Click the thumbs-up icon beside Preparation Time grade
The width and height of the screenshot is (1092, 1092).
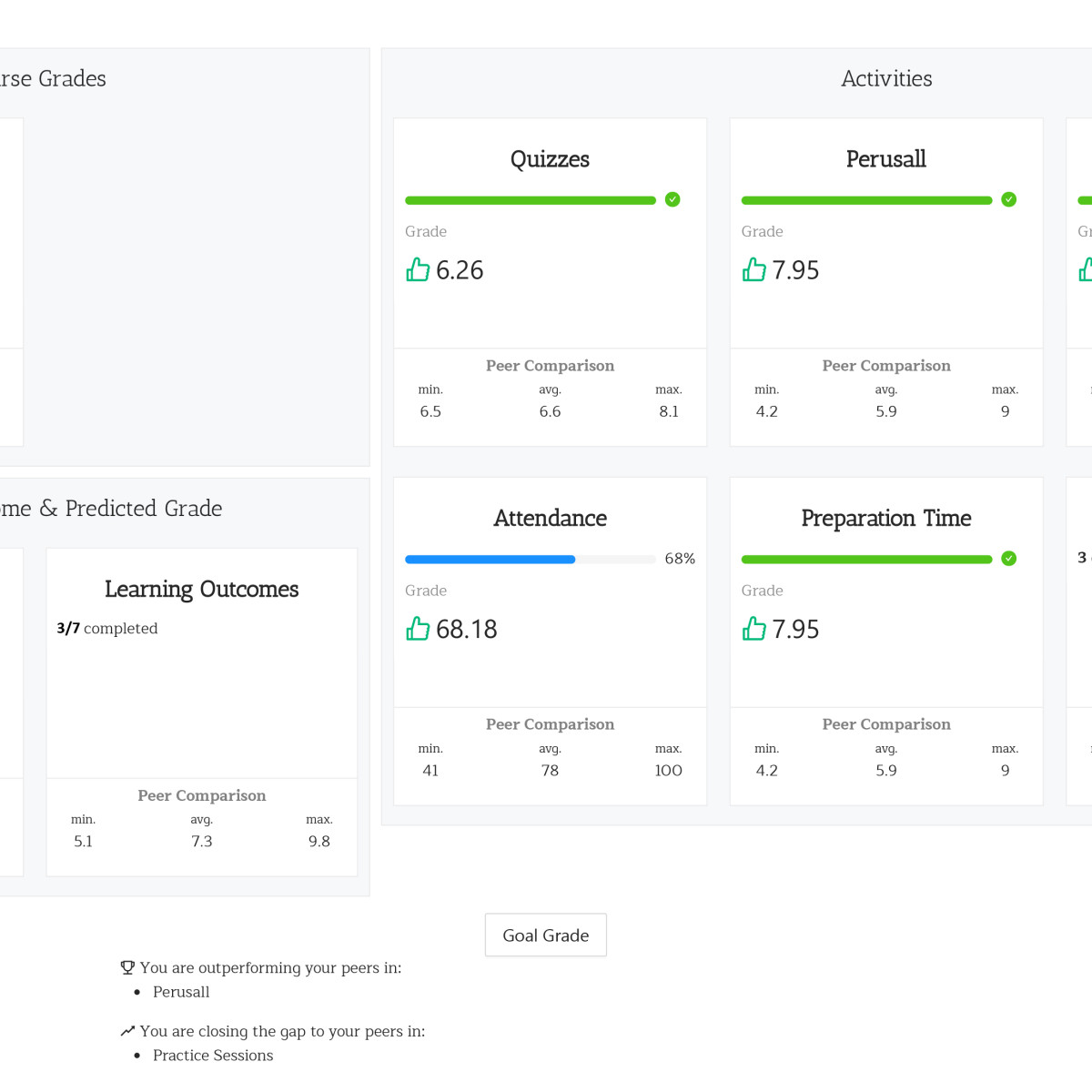[754, 629]
